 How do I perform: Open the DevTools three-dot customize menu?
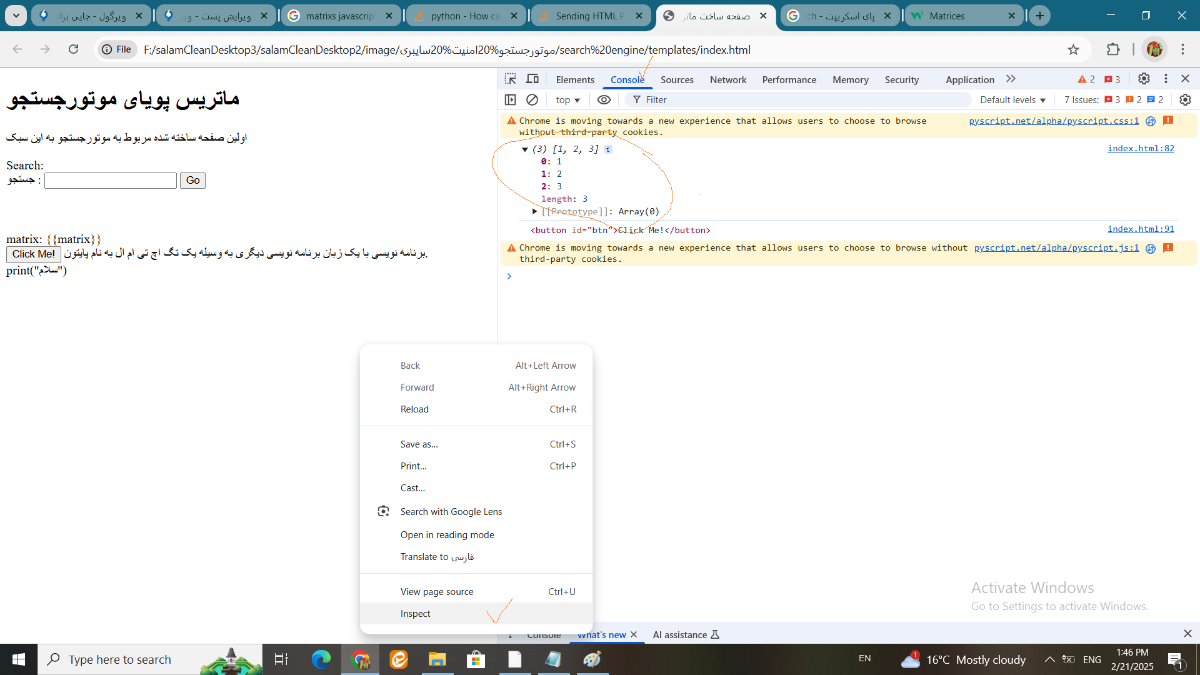[x=1166, y=79]
